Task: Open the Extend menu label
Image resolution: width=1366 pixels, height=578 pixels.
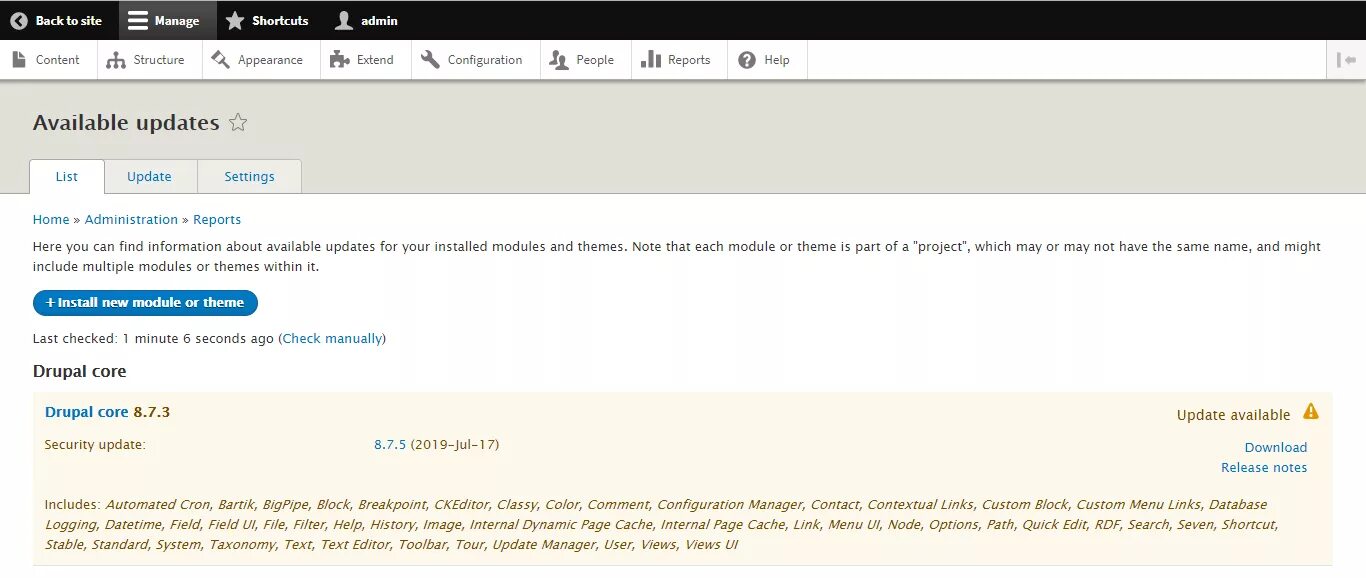Action: point(375,60)
